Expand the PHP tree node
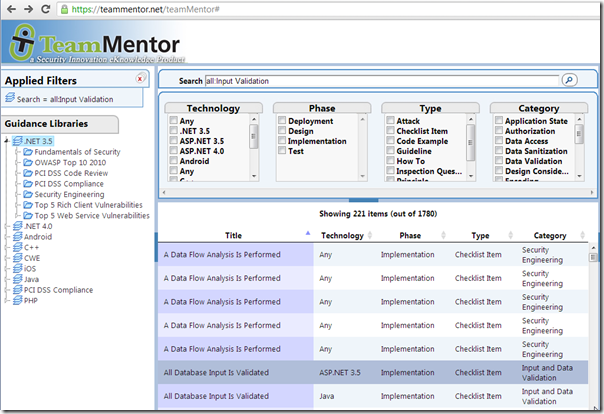The width and height of the screenshot is (604, 414). tap(7, 300)
